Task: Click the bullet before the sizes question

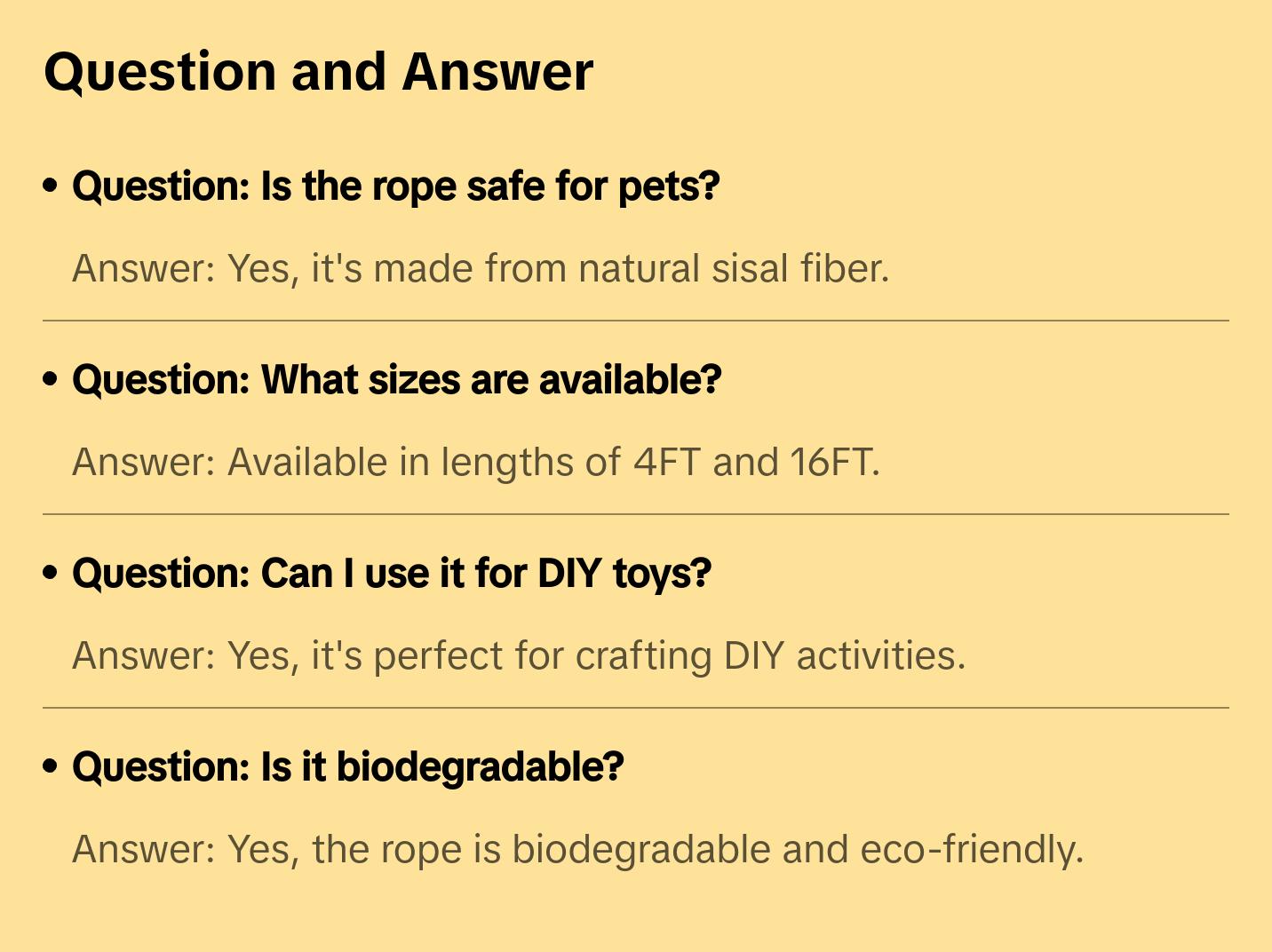Action: (51, 380)
